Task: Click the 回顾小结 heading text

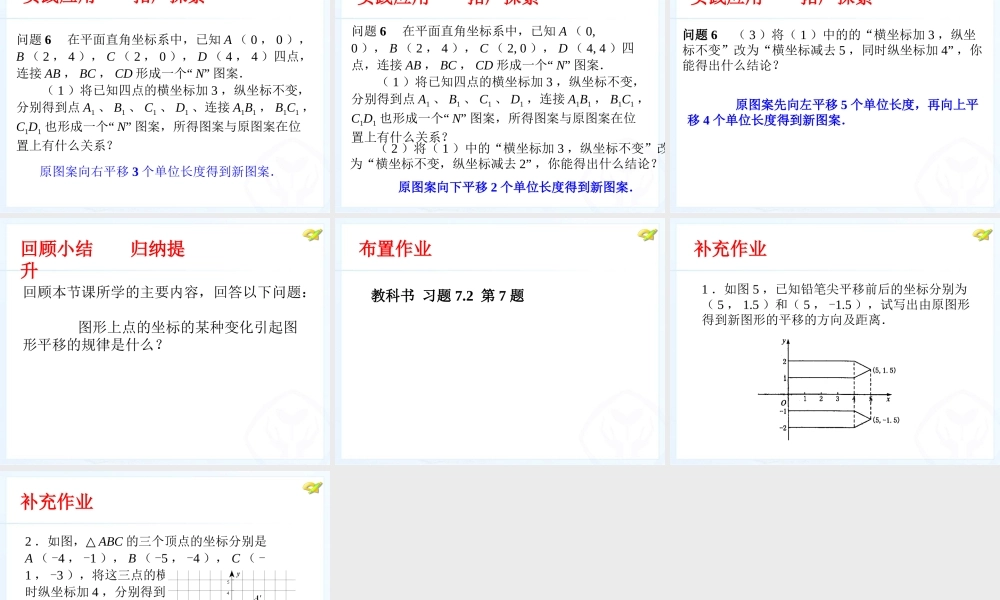Action: [57, 249]
